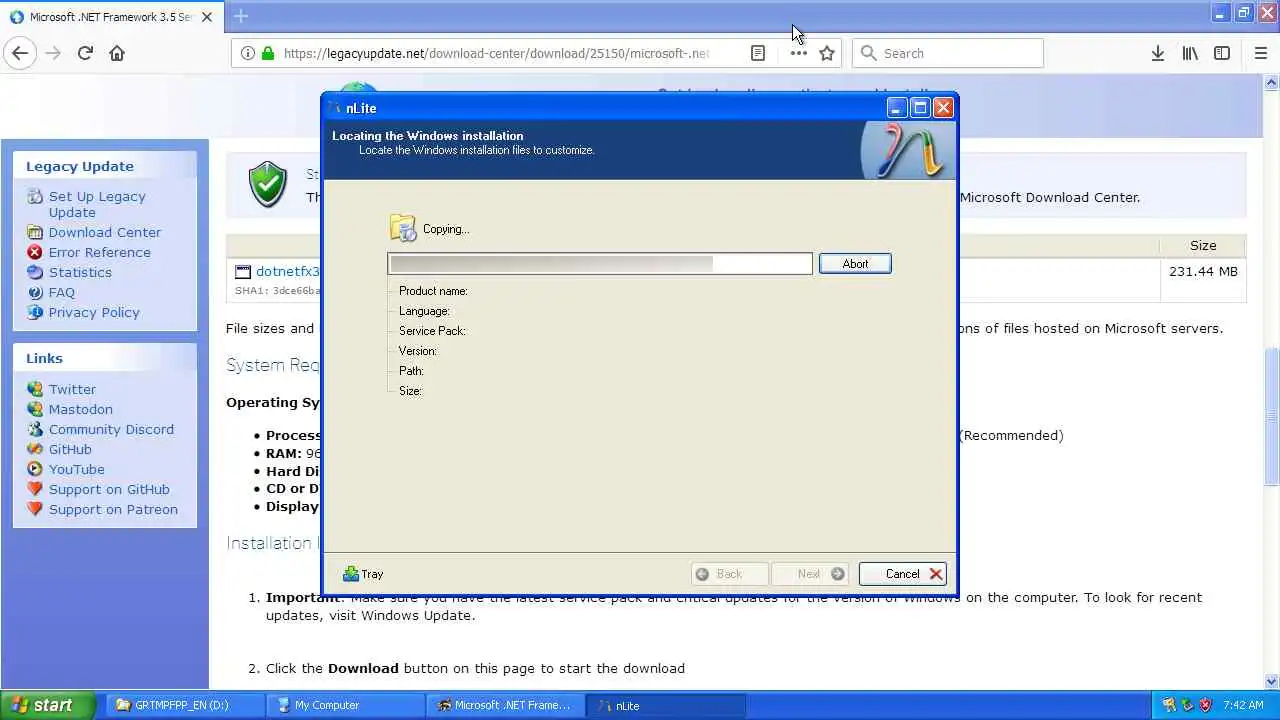Open a new Firefox tab
Viewport: 1280px width, 720px height.
pos(241,16)
